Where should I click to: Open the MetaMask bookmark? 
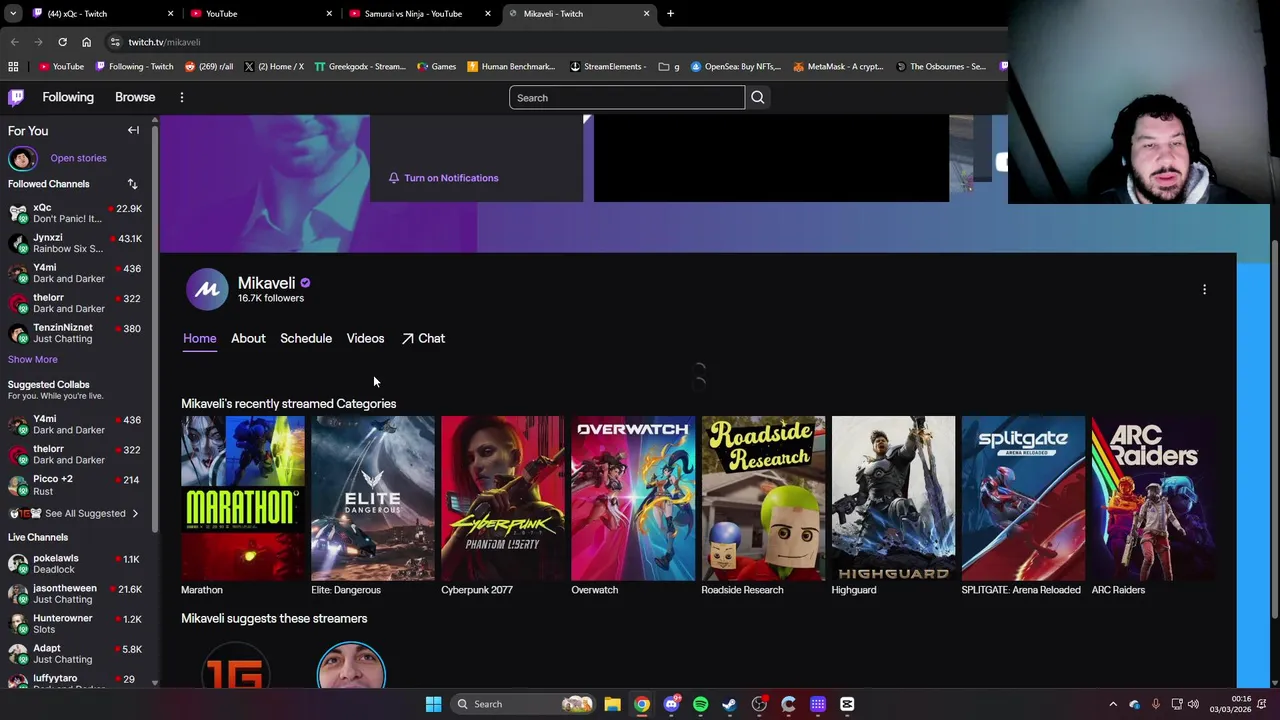click(x=838, y=67)
